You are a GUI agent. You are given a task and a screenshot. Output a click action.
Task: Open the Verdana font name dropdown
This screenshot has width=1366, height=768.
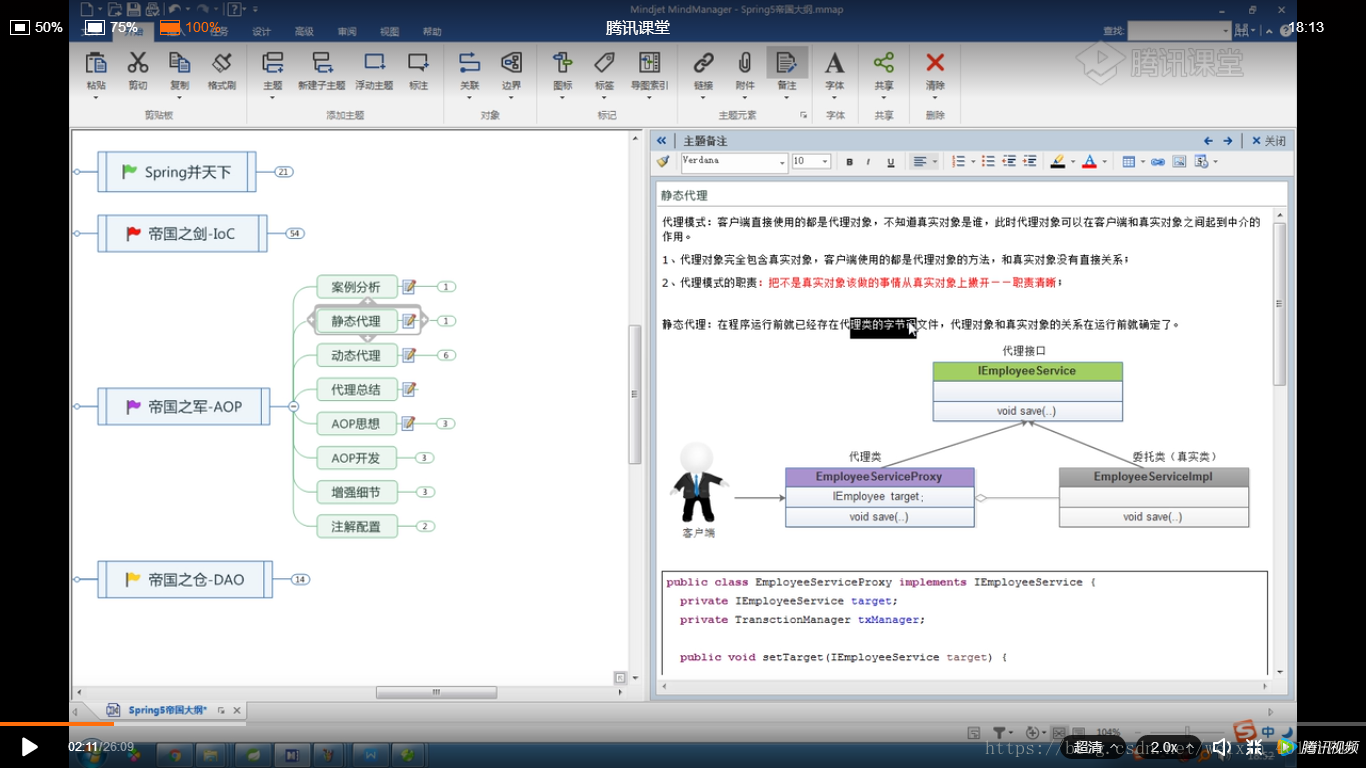point(782,162)
